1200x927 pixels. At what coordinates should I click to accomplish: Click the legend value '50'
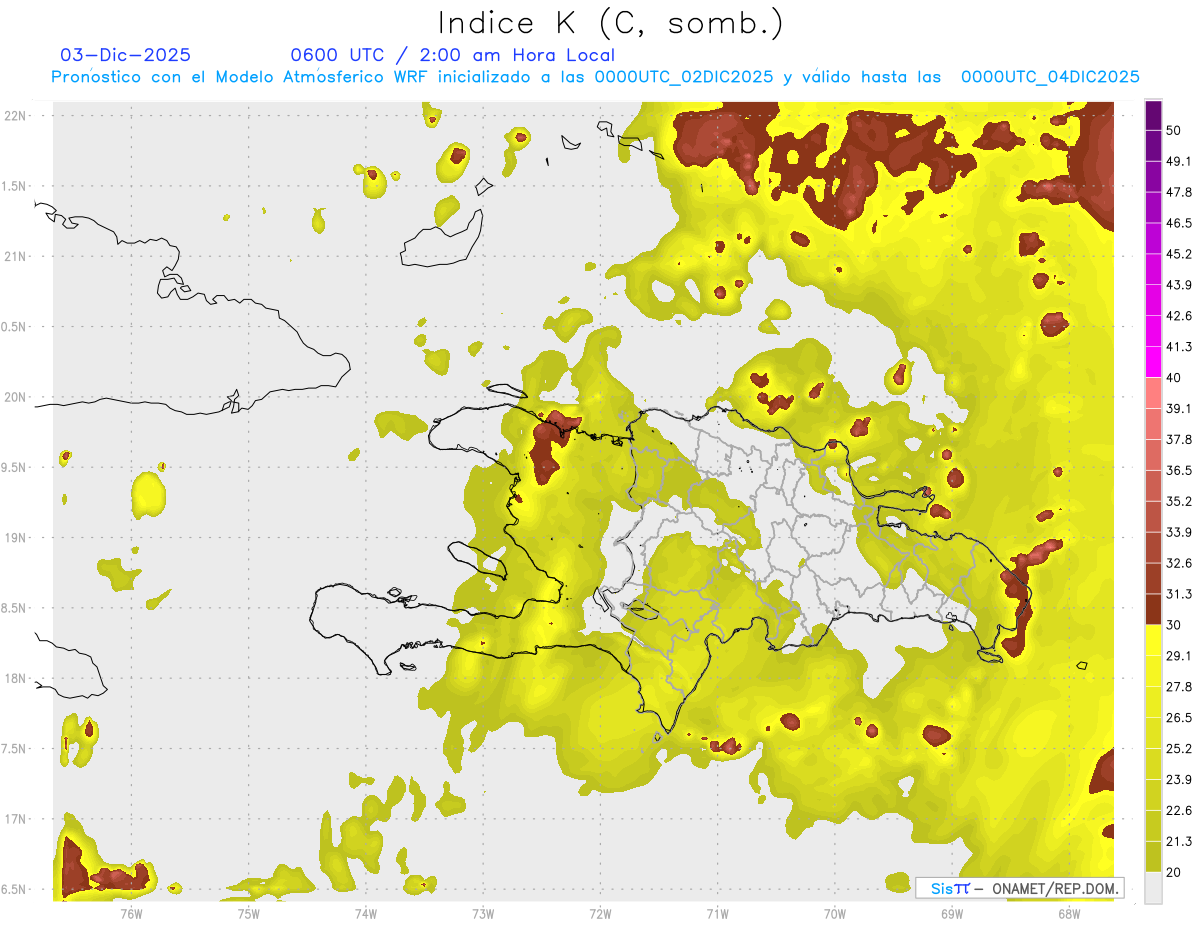point(1175,131)
